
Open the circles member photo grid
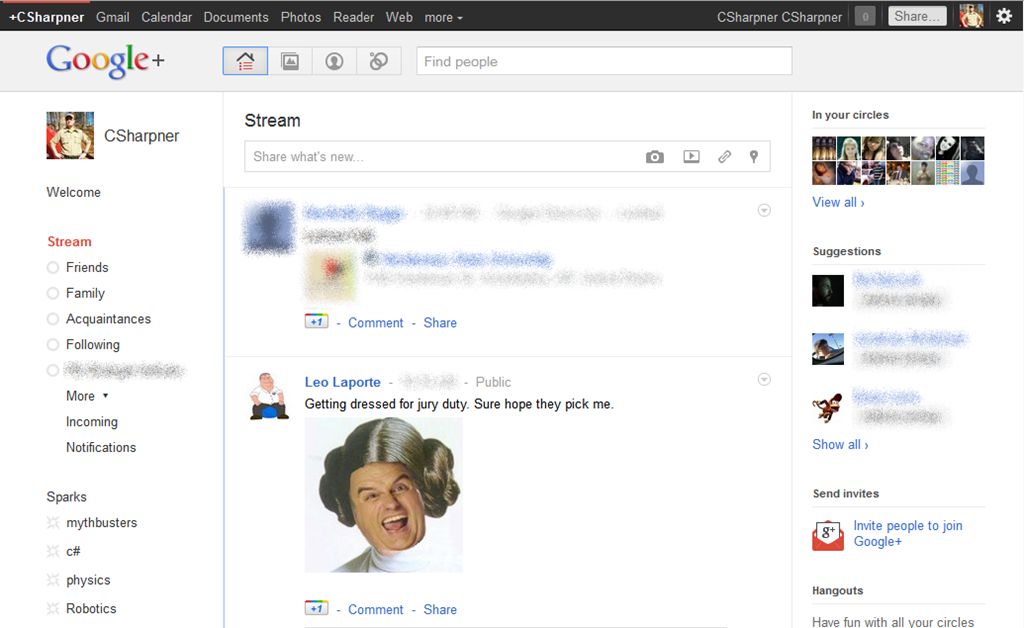click(x=898, y=161)
